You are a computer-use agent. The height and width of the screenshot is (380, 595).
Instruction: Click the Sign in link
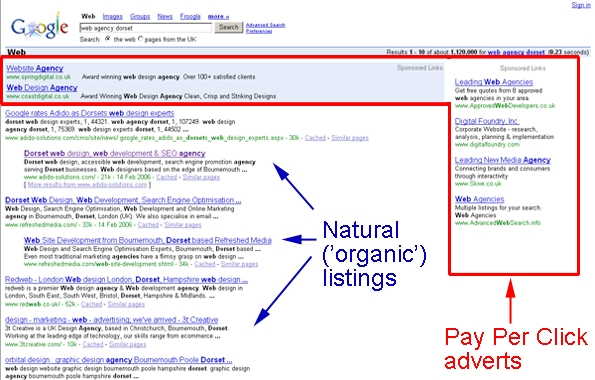(x=581, y=5)
